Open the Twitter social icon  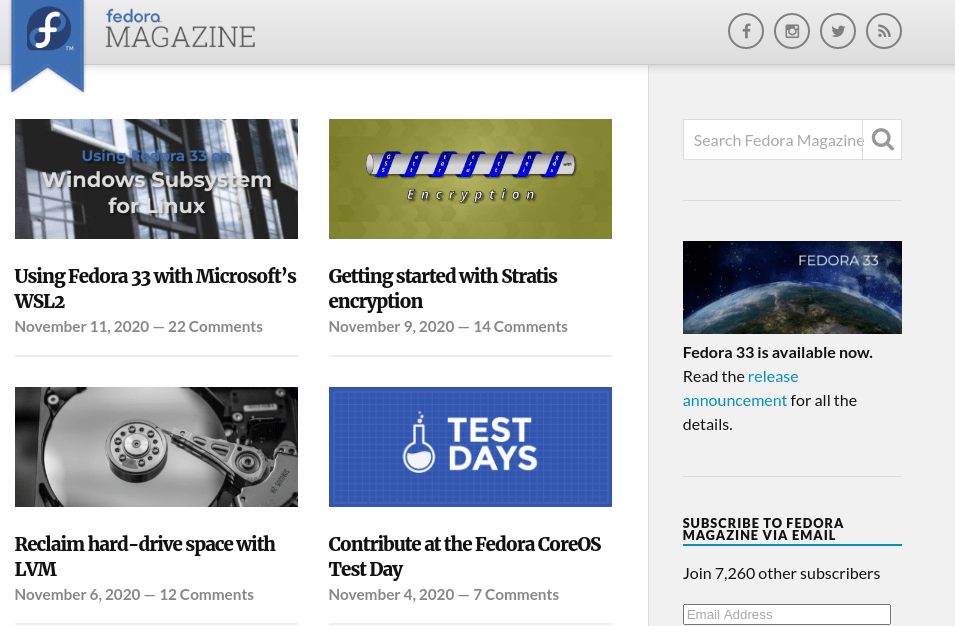(x=838, y=31)
